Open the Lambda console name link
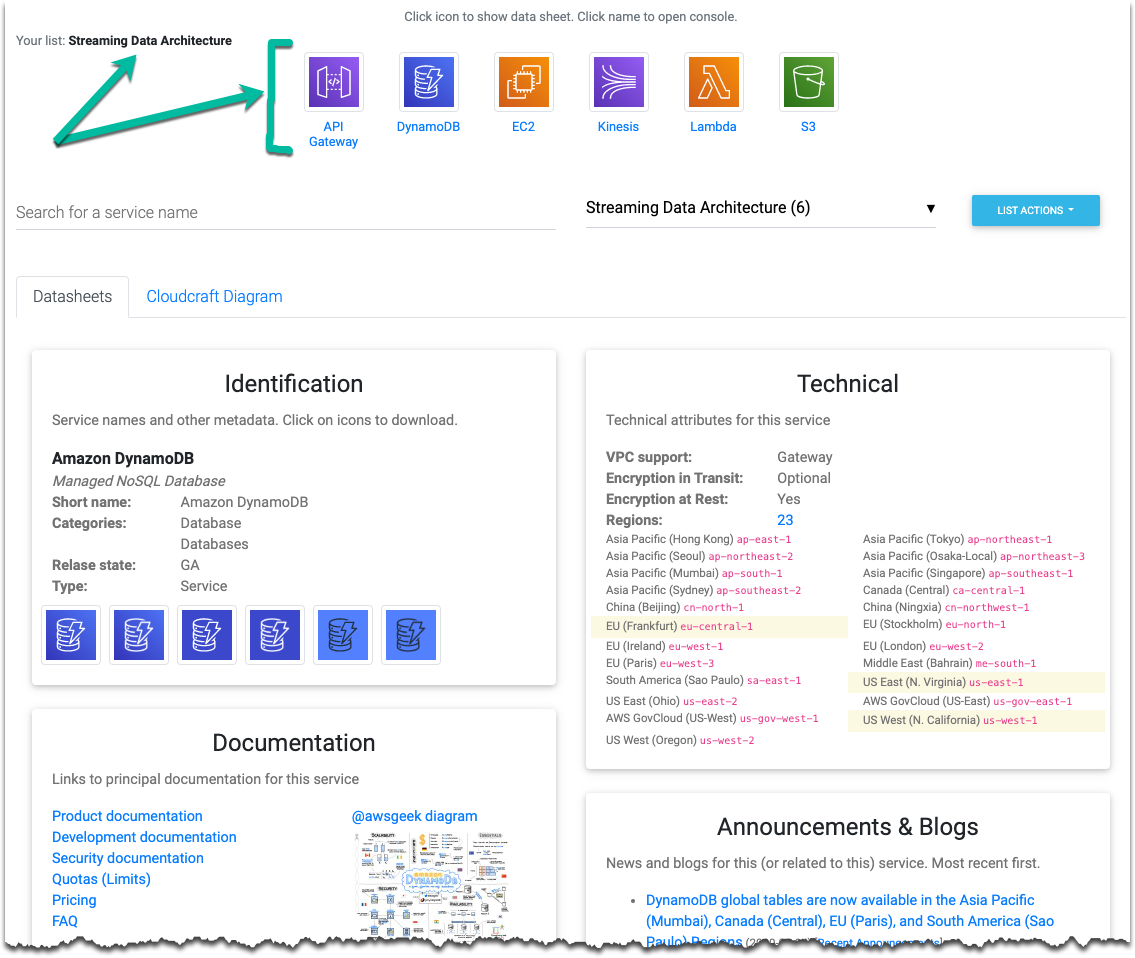This screenshot has width=1135, height=958. [713, 127]
